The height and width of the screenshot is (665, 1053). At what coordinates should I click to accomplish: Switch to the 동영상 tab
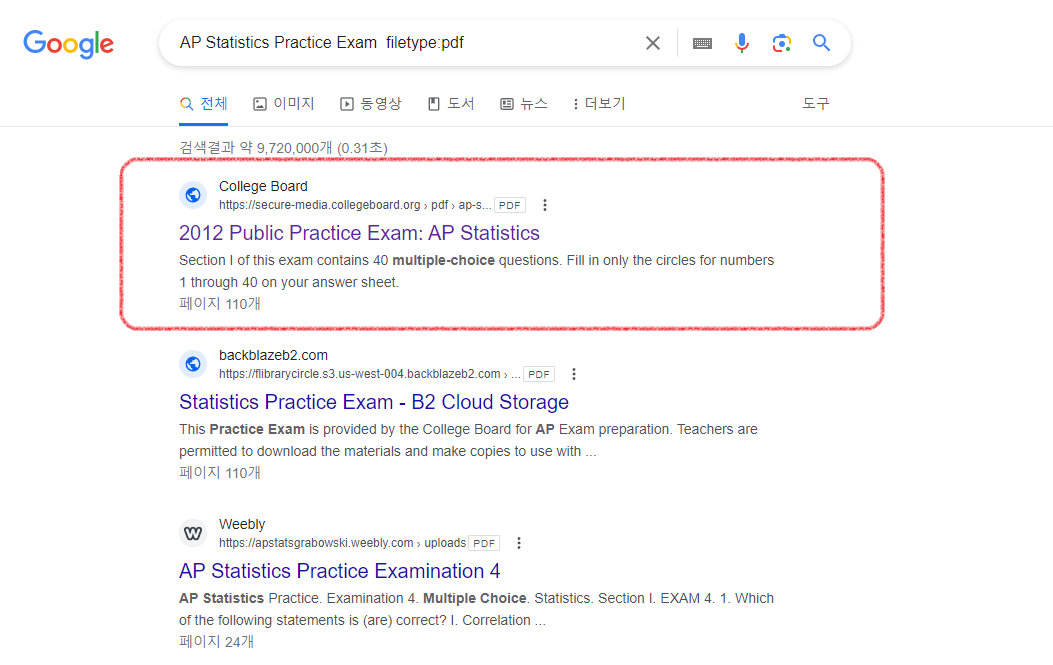click(371, 103)
